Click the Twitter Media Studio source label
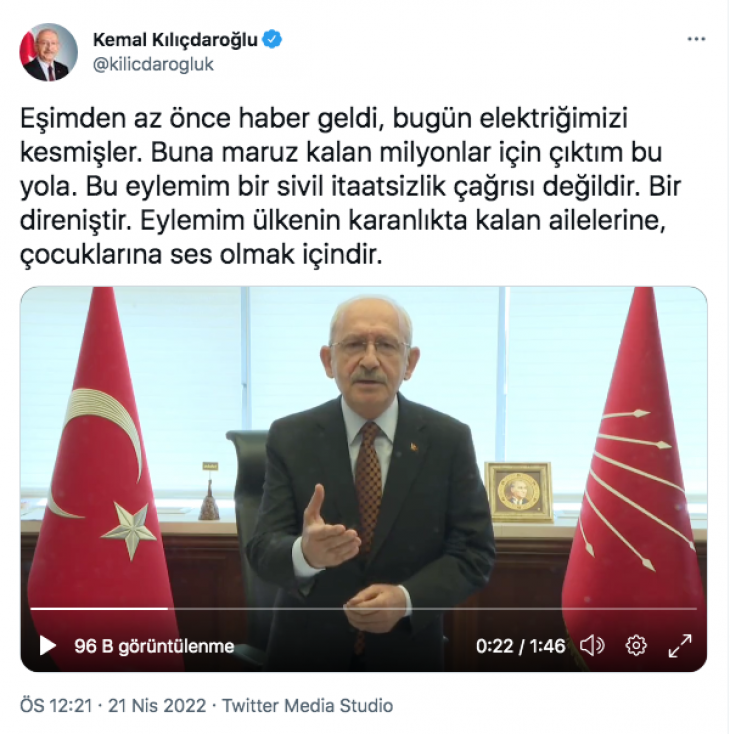Viewport: 730px width, 734px height. [307, 705]
